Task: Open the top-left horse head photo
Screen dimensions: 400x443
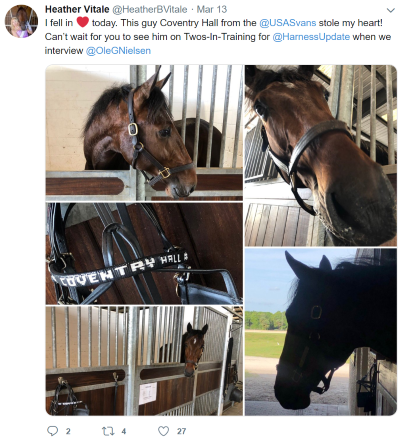Action: pyautogui.click(x=144, y=133)
